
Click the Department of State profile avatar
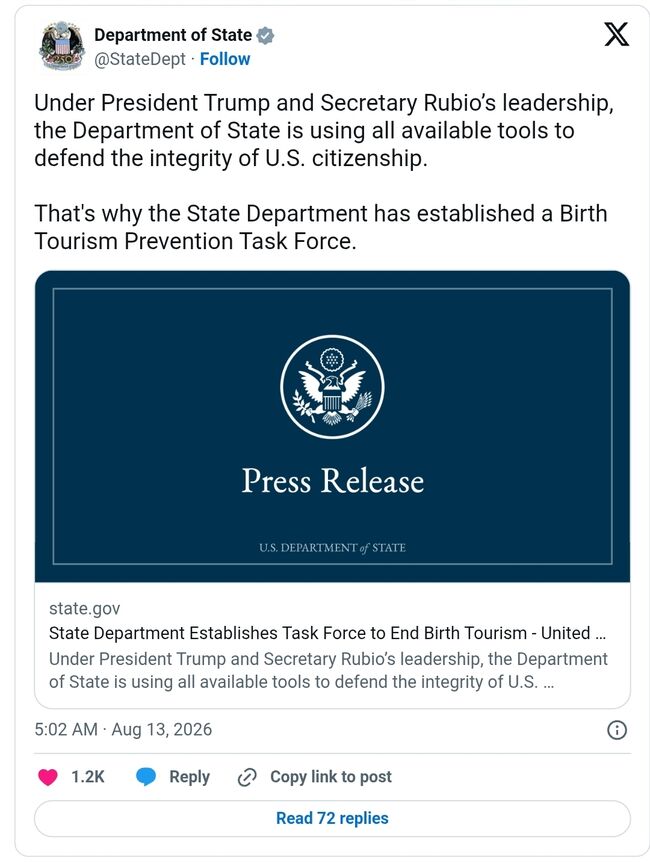[62, 46]
